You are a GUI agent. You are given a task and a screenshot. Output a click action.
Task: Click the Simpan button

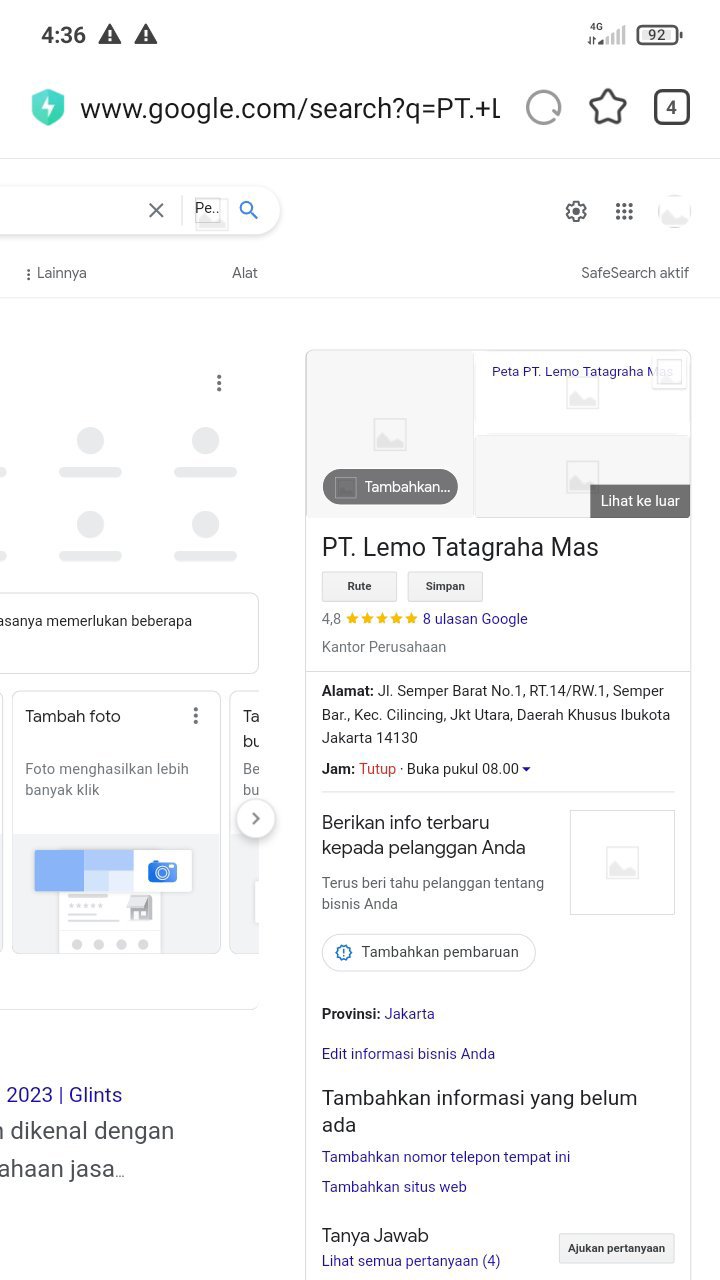click(x=445, y=586)
